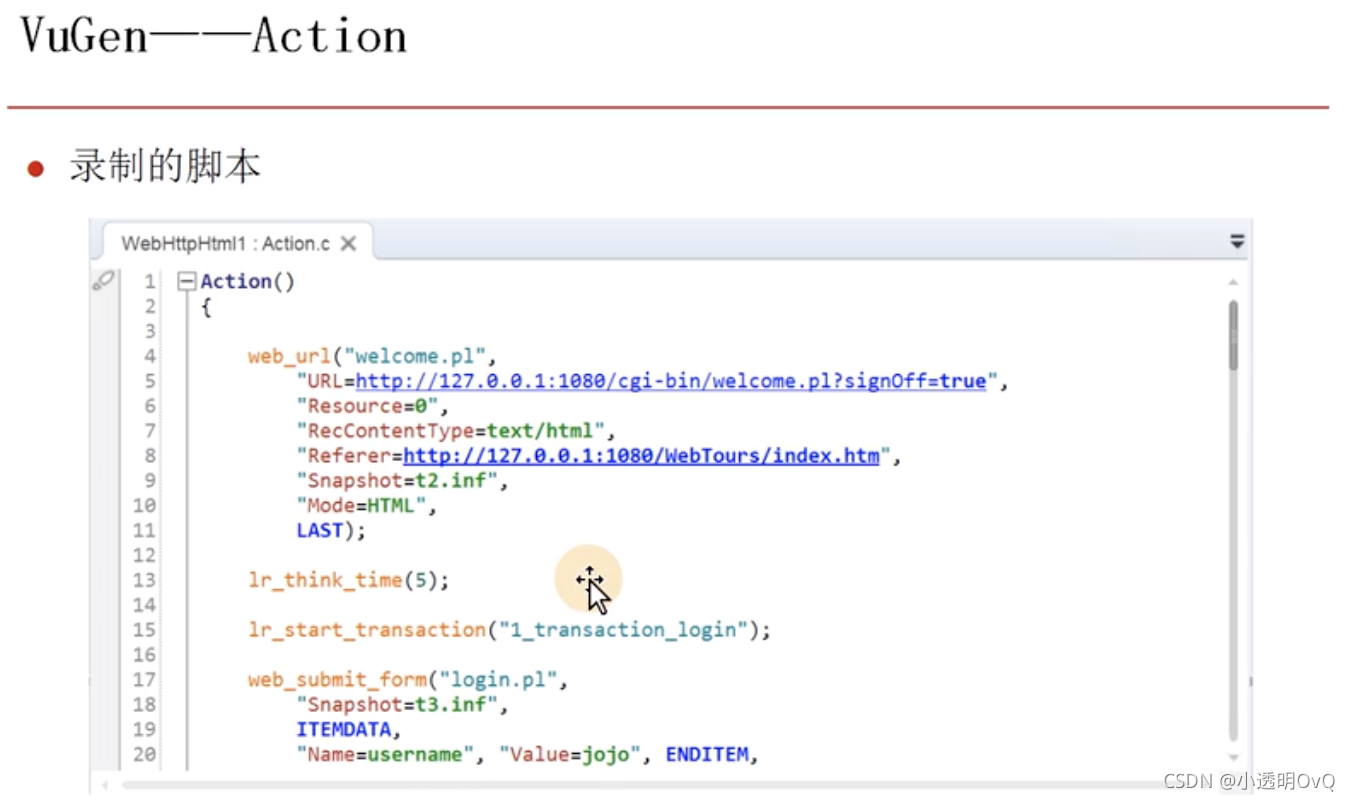Click line number 17 in the gutter

[x=145, y=680]
